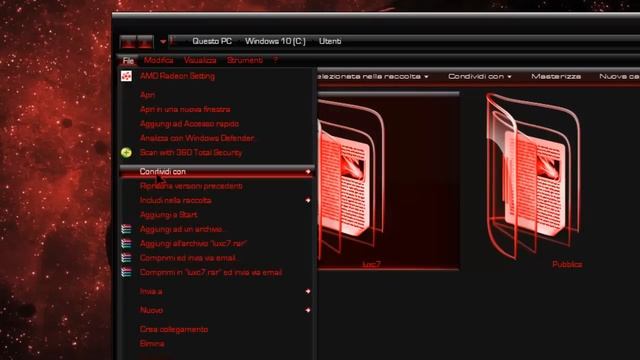
Task: Open the Strumenti menu
Action: coord(244,60)
